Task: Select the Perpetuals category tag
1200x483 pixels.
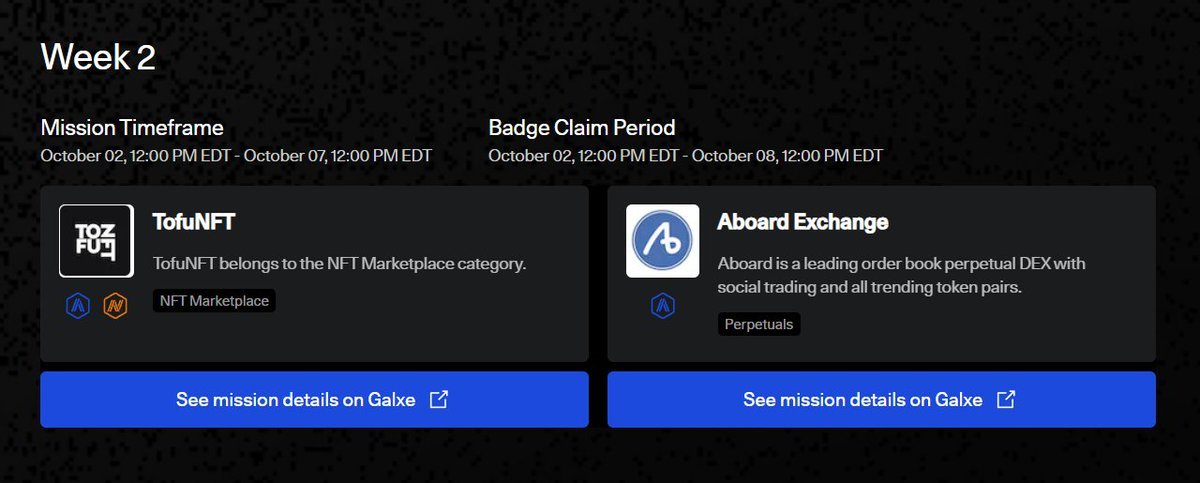Action: coord(759,324)
